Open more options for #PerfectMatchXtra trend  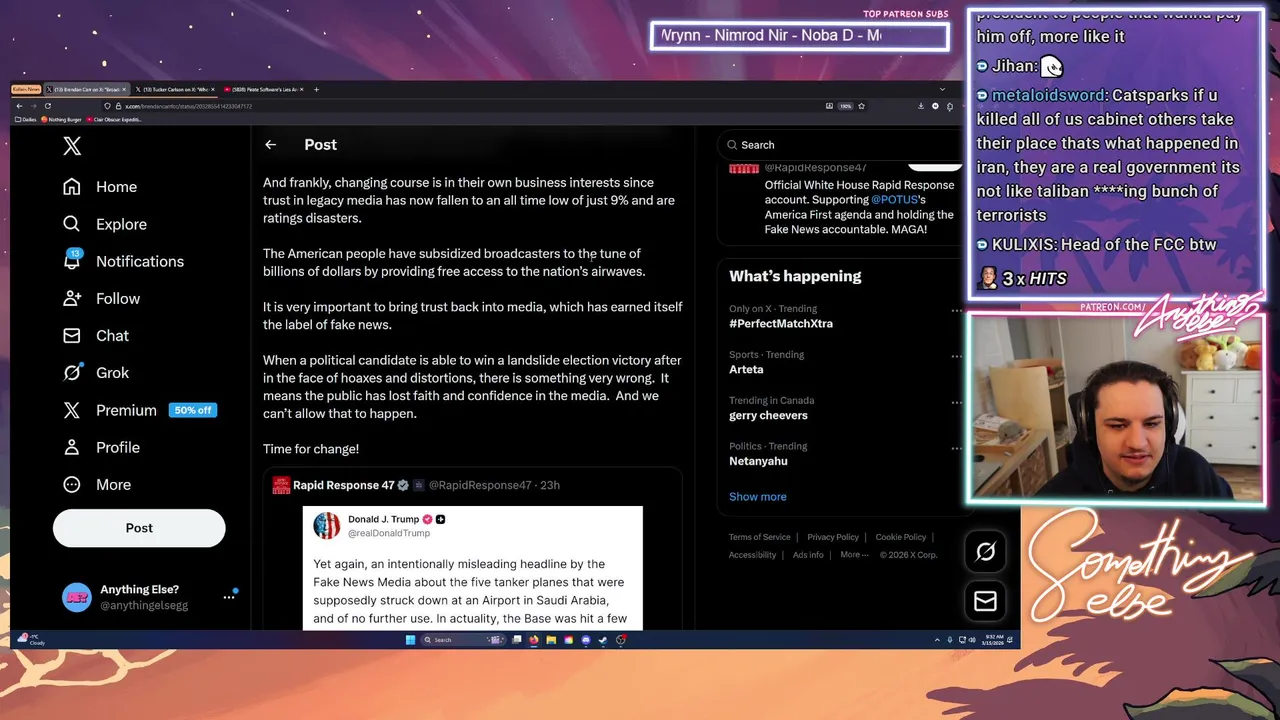956,310
